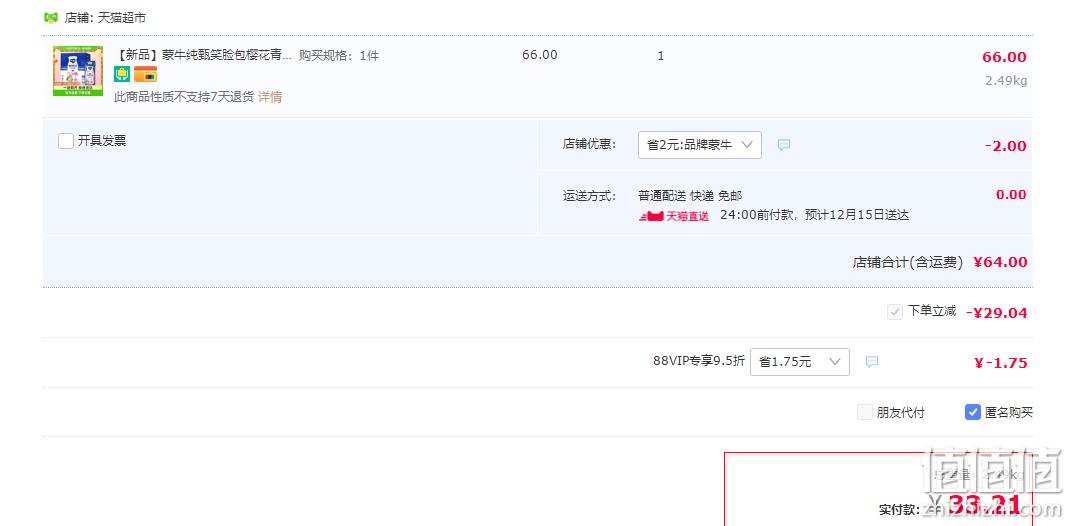The width and height of the screenshot is (1071, 526).
Task: Click the 2.49kg weight under item total
Action: [1006, 81]
